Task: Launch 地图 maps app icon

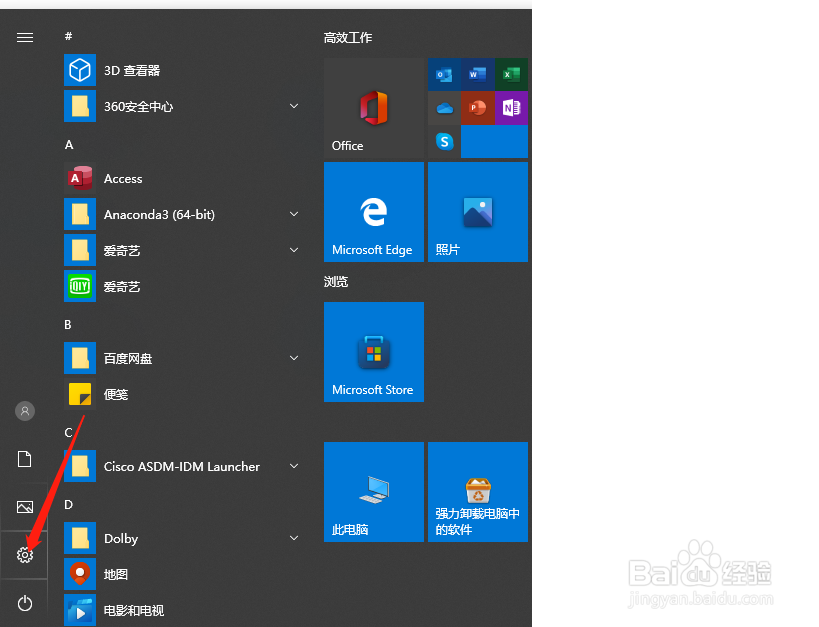Action: coord(80,574)
